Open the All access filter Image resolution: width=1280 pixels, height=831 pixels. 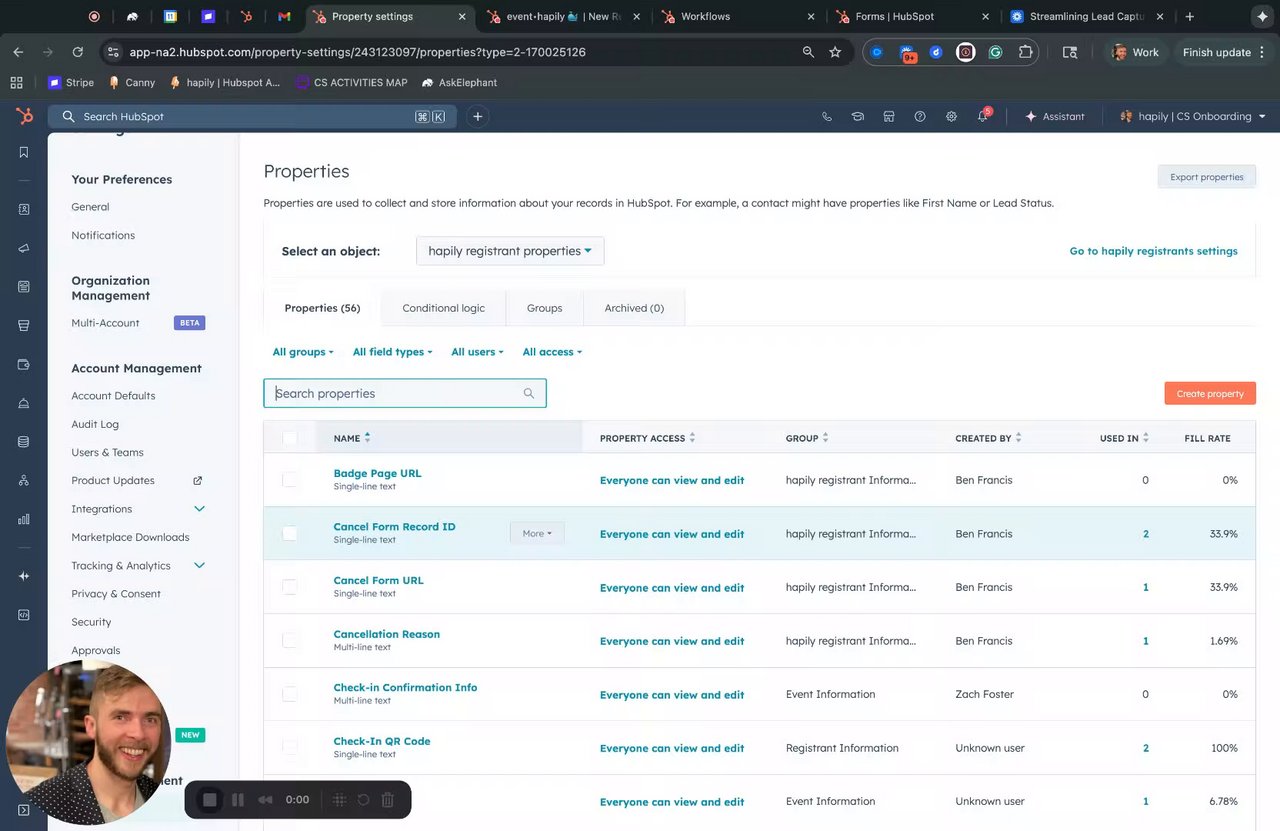coord(552,352)
